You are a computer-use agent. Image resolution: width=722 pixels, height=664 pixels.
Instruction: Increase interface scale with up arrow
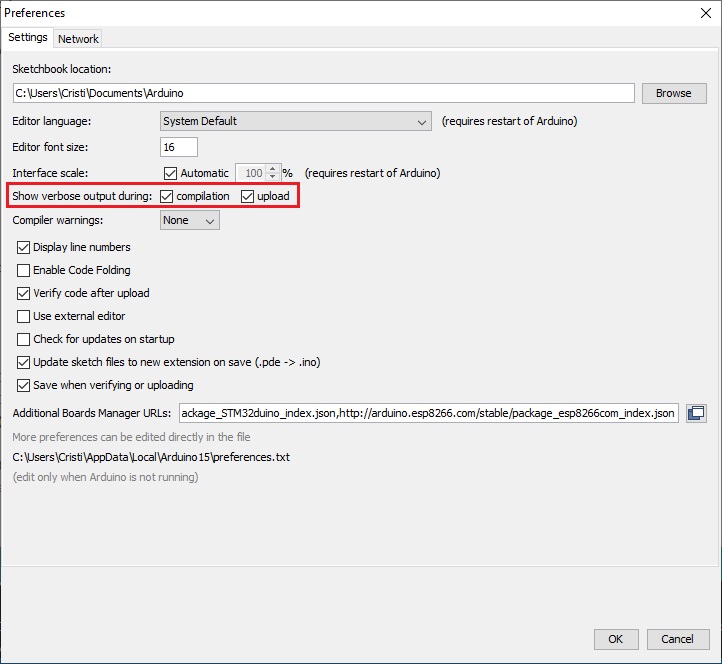click(x=273, y=169)
